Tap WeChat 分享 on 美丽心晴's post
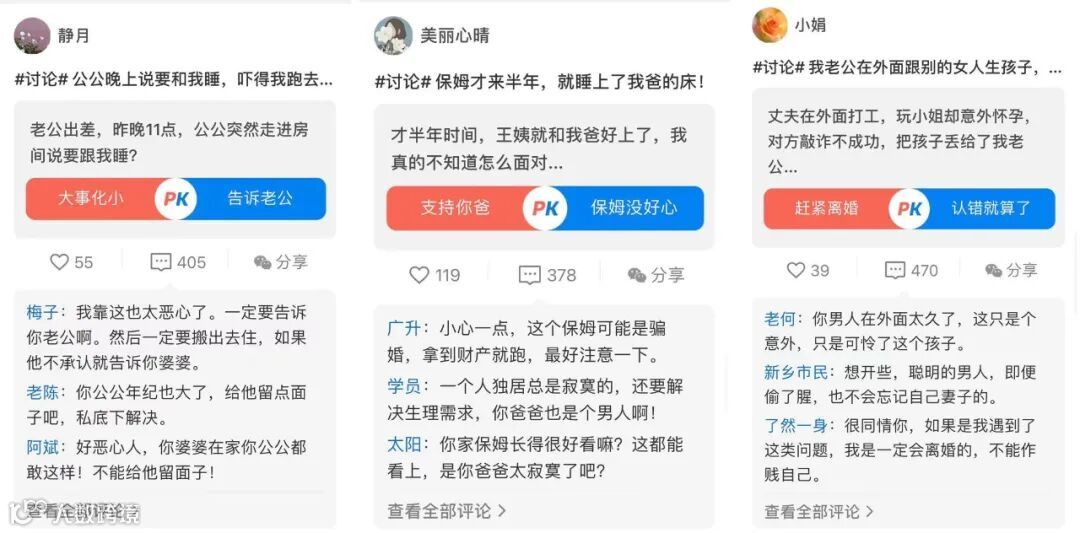This screenshot has height=533, width=1080. 656,275
